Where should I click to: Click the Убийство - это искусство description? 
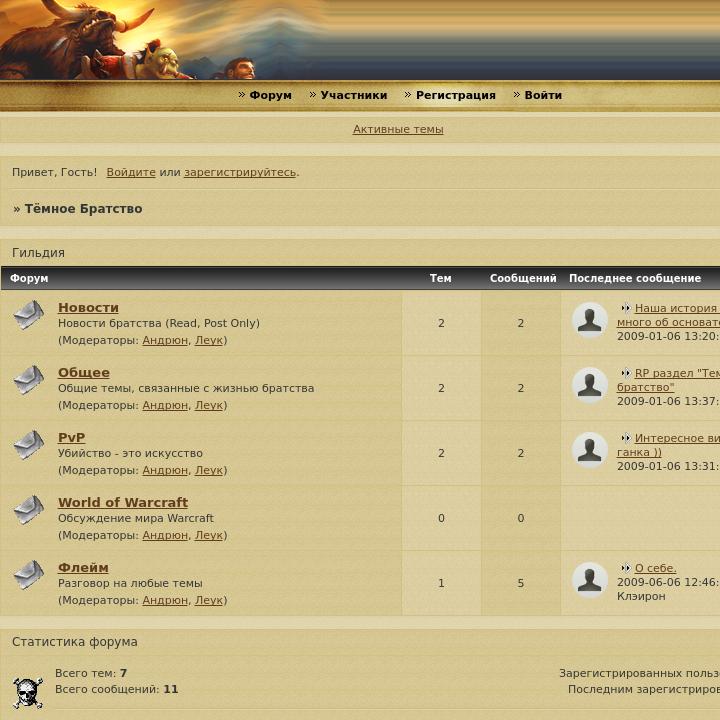pyautogui.click(x=130, y=453)
